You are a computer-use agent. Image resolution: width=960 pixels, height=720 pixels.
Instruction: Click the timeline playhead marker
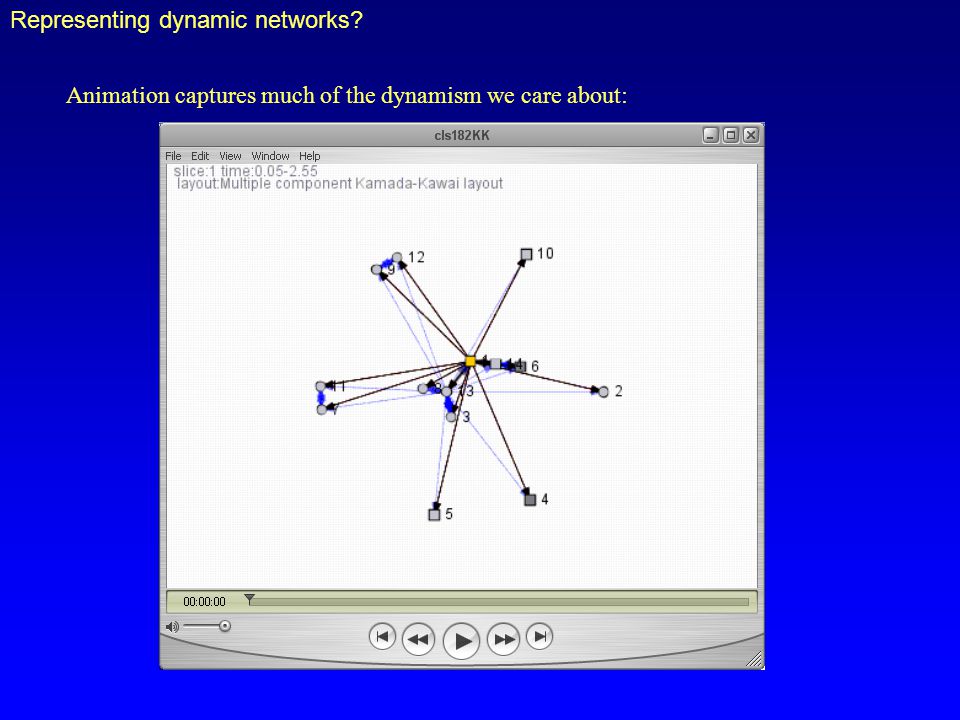tap(249, 599)
